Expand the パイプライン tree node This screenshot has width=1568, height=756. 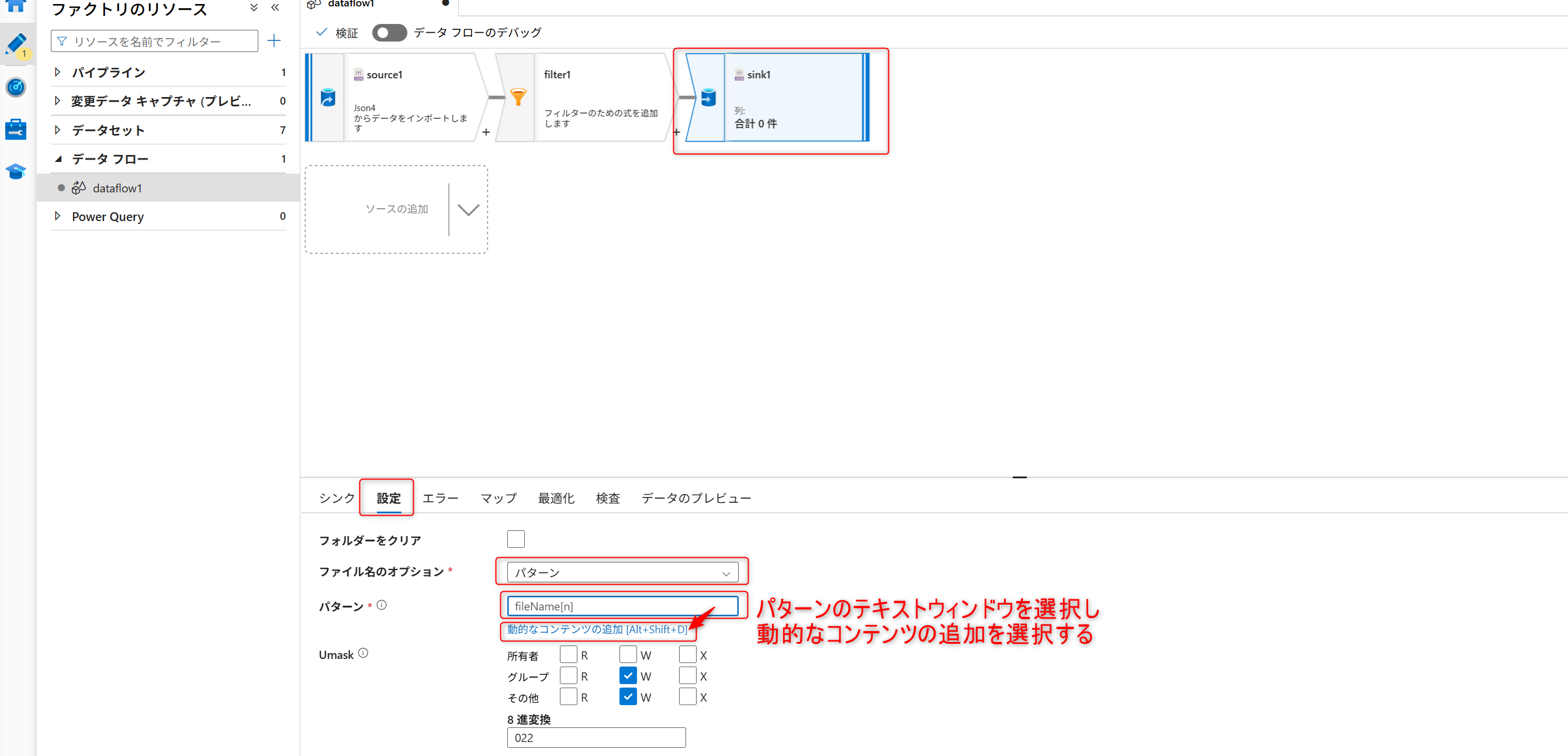58,72
